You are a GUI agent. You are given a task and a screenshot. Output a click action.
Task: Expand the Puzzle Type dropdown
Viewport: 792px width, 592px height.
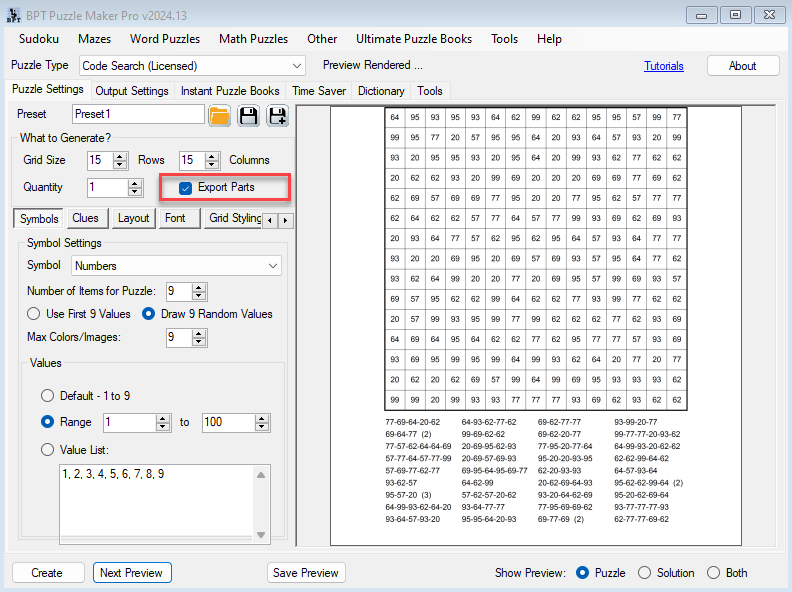click(x=296, y=66)
